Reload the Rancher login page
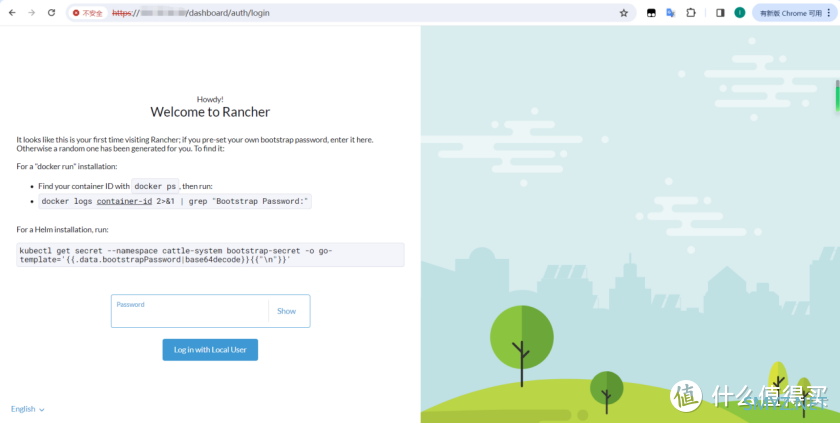Screen dimensions: 840x423 point(51,13)
